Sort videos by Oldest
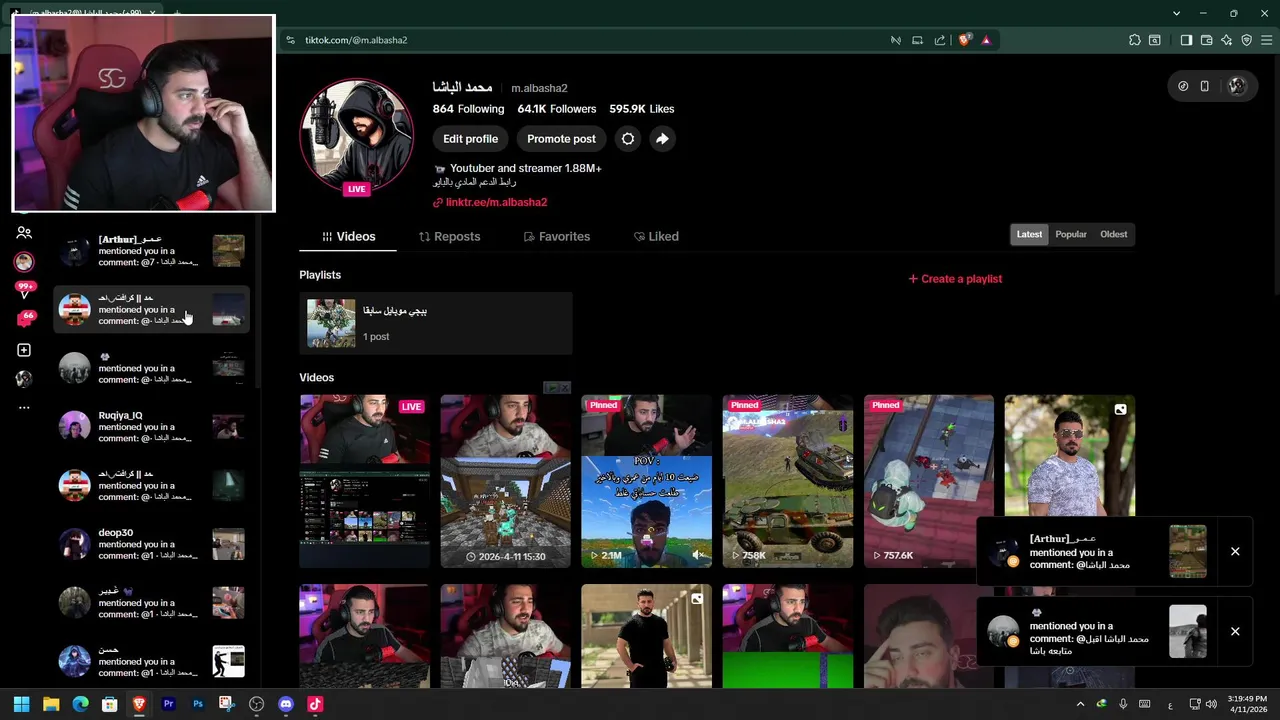1280x720 pixels. click(1113, 234)
